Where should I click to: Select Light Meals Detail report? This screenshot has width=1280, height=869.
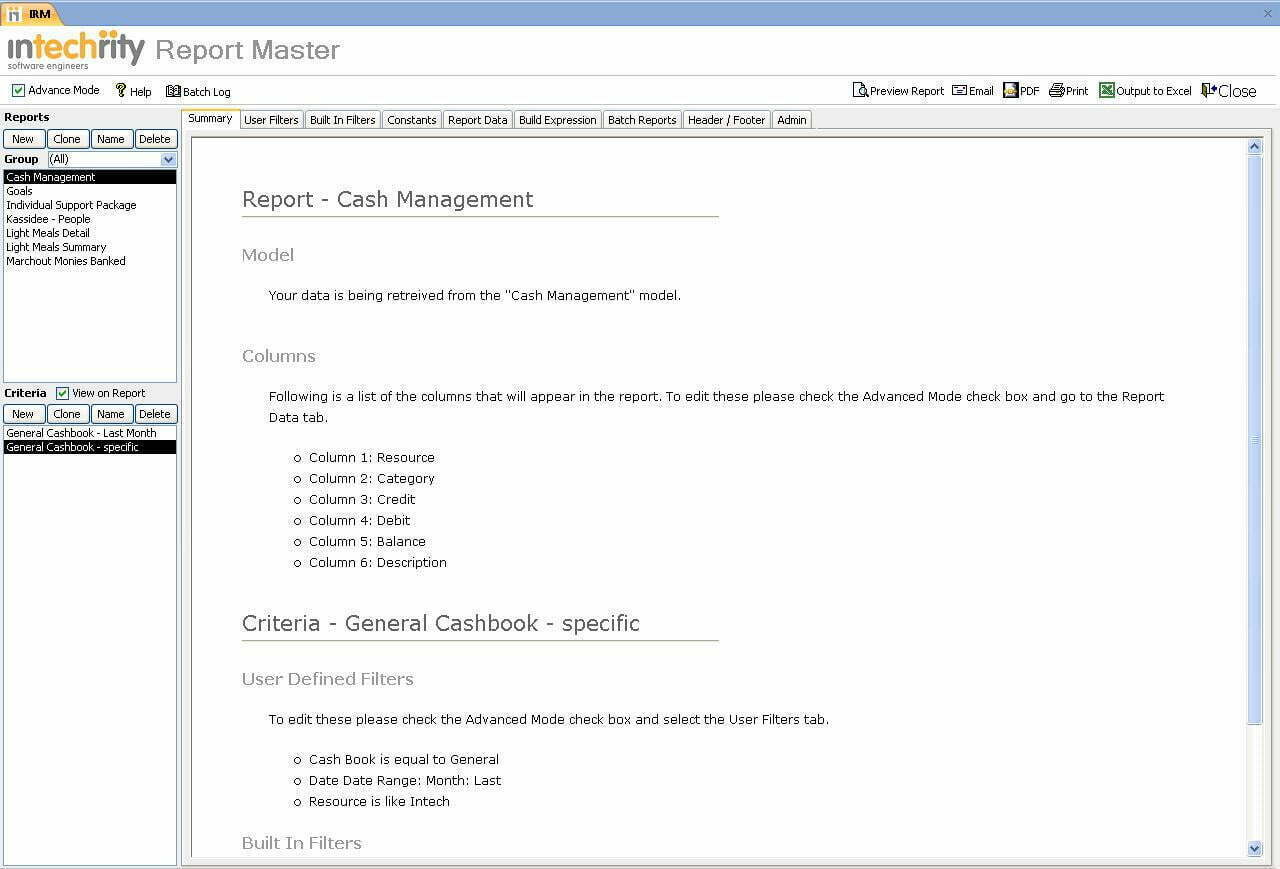(x=90, y=233)
